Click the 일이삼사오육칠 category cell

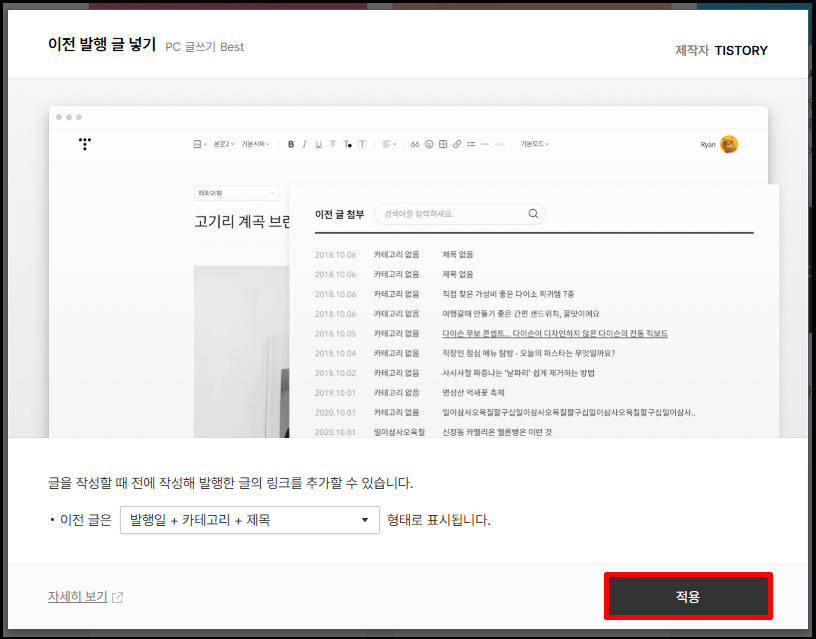[399, 432]
